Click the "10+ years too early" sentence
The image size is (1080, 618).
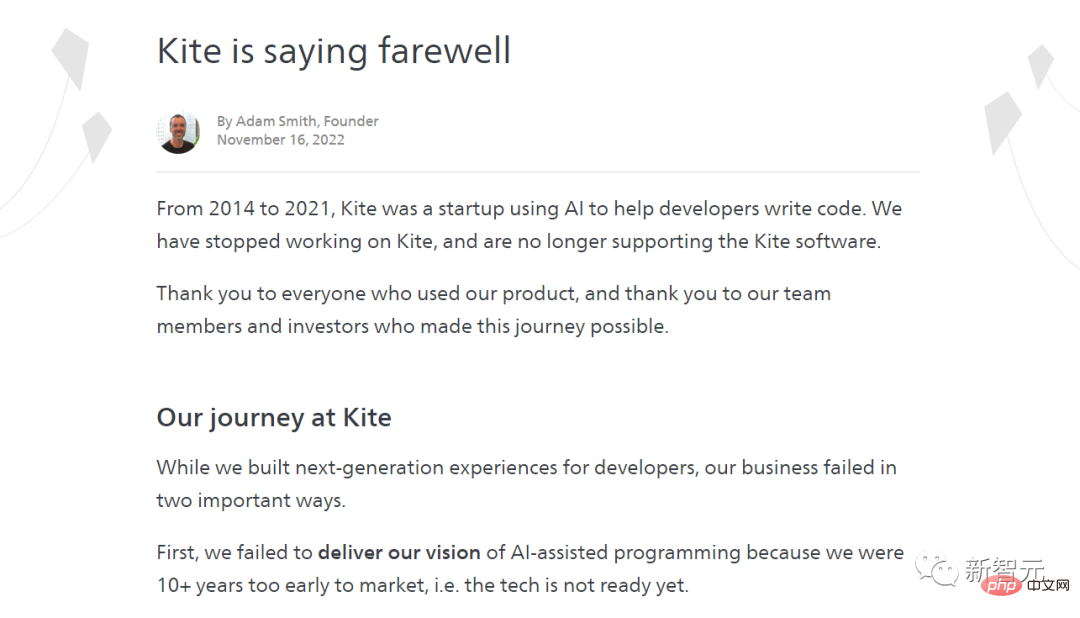pyautogui.click(x=422, y=585)
